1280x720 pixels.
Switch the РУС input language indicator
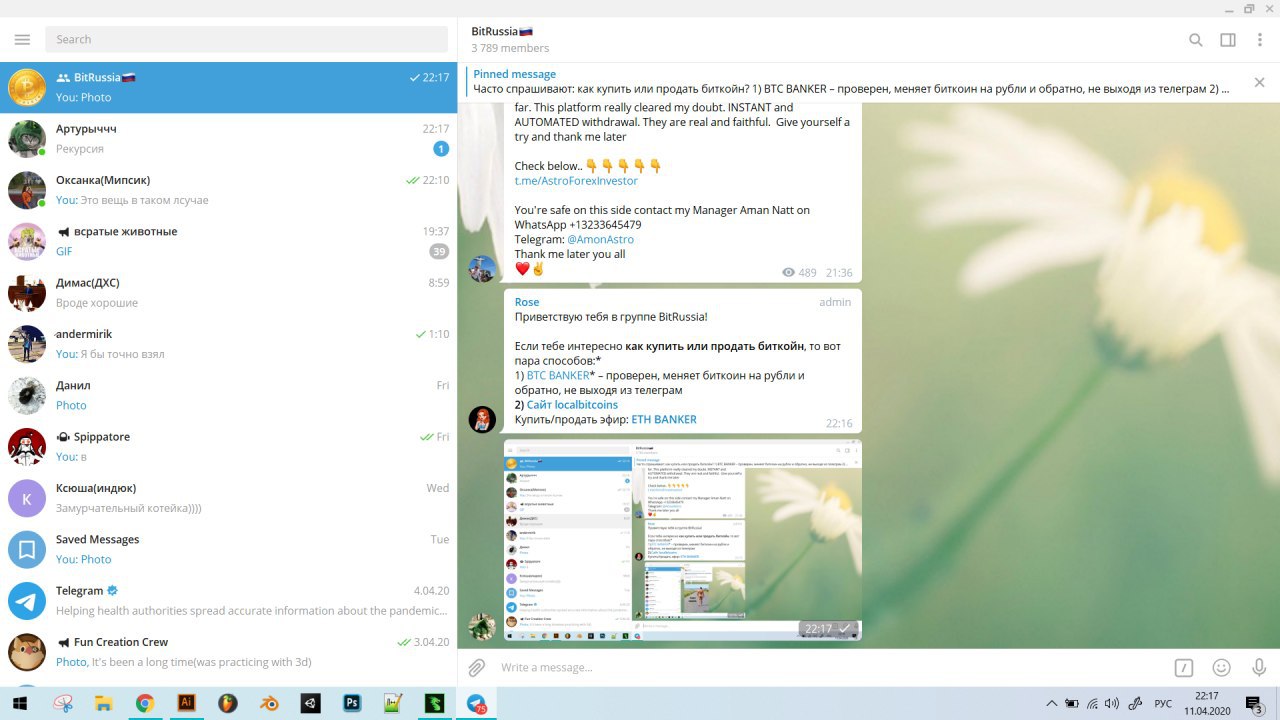click(1163, 704)
